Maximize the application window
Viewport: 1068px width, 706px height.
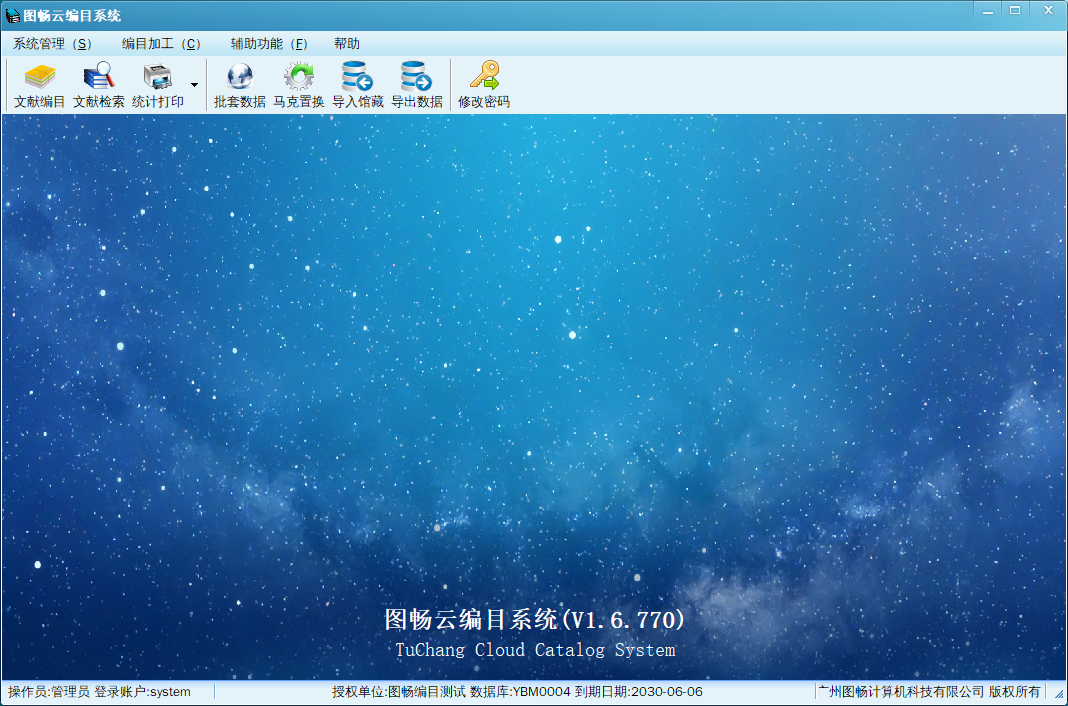[1015, 10]
